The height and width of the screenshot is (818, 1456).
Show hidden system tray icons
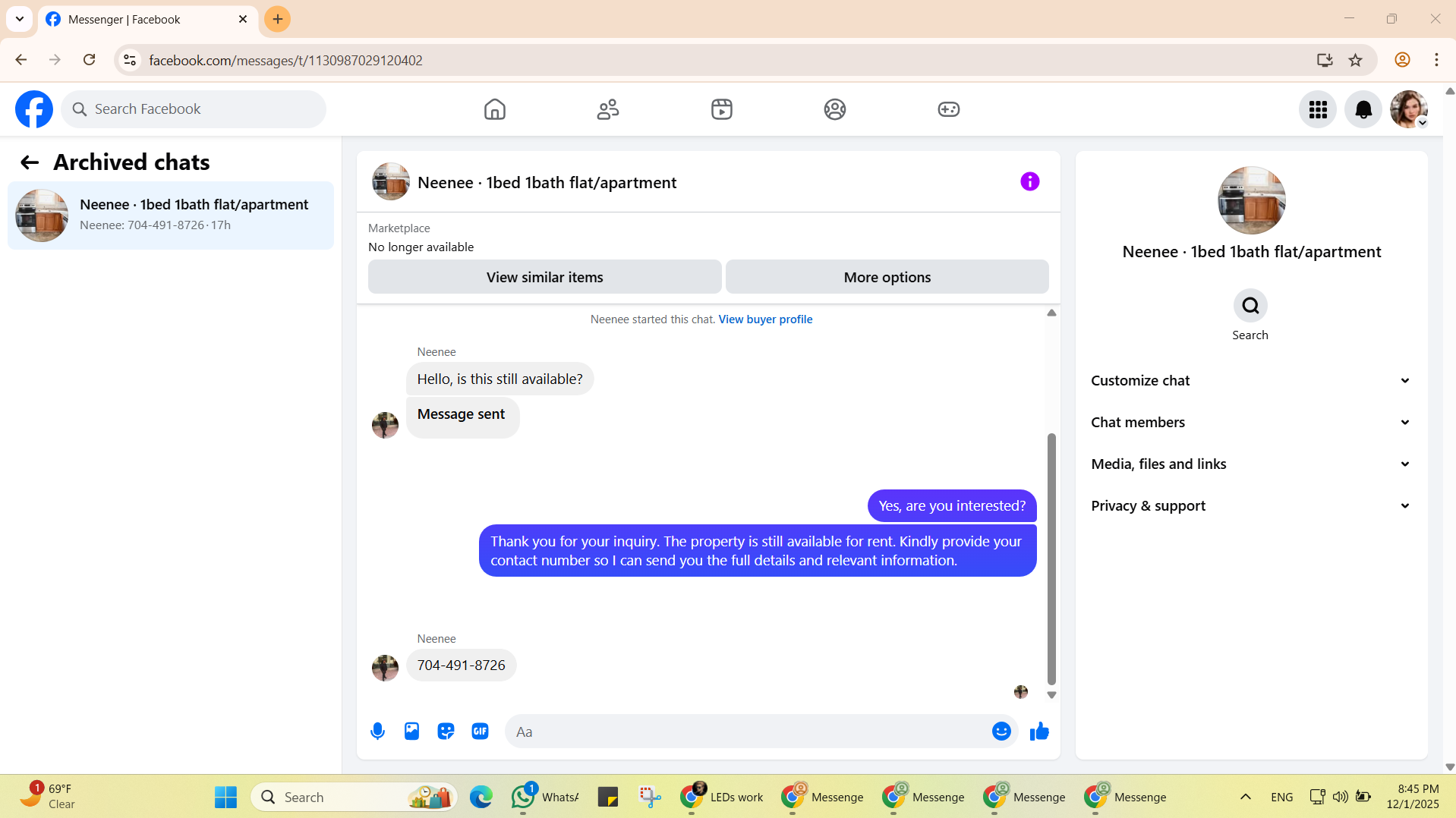[1245, 797]
